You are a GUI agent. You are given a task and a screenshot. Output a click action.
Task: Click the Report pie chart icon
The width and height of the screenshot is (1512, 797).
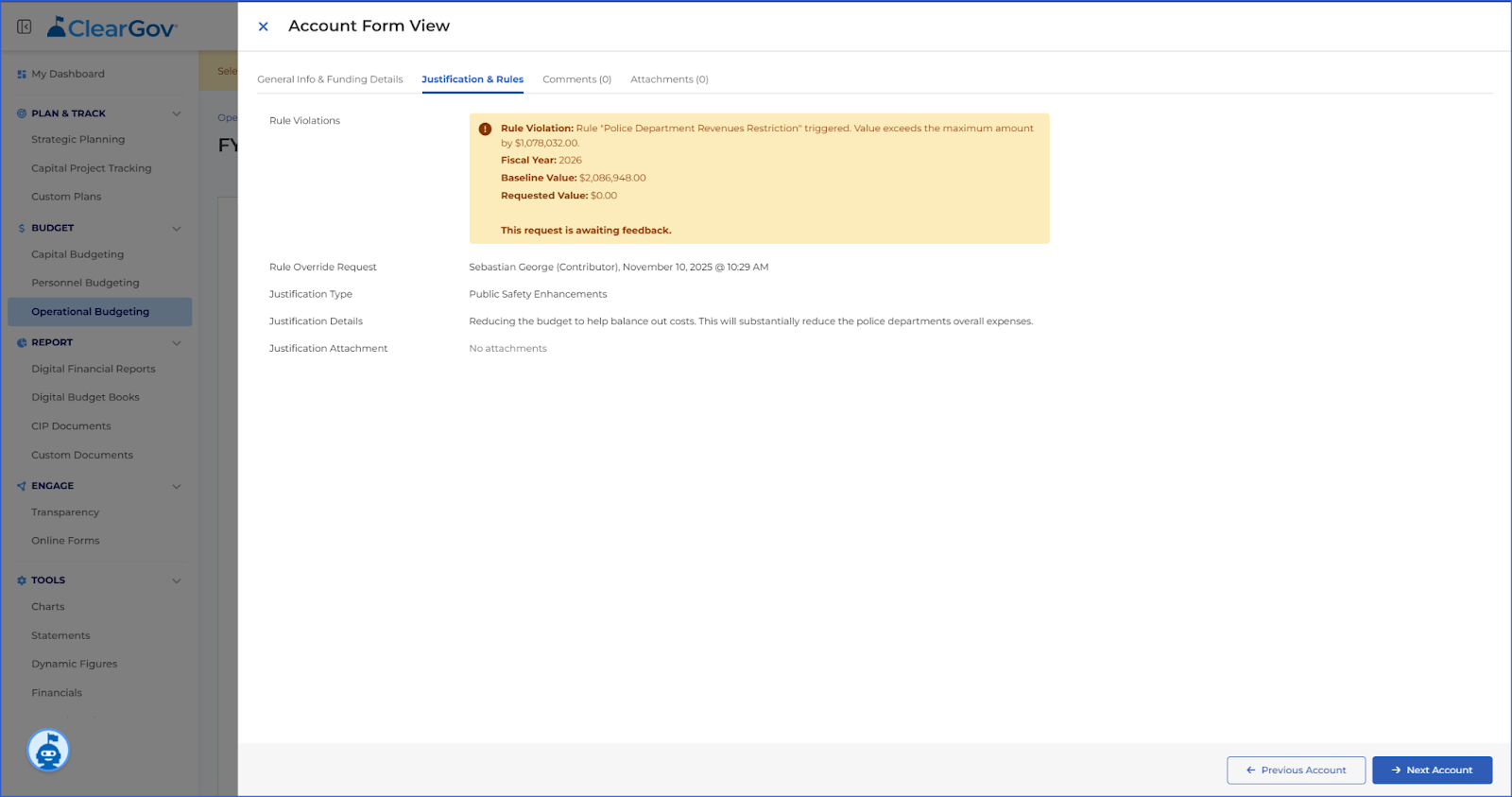click(22, 342)
